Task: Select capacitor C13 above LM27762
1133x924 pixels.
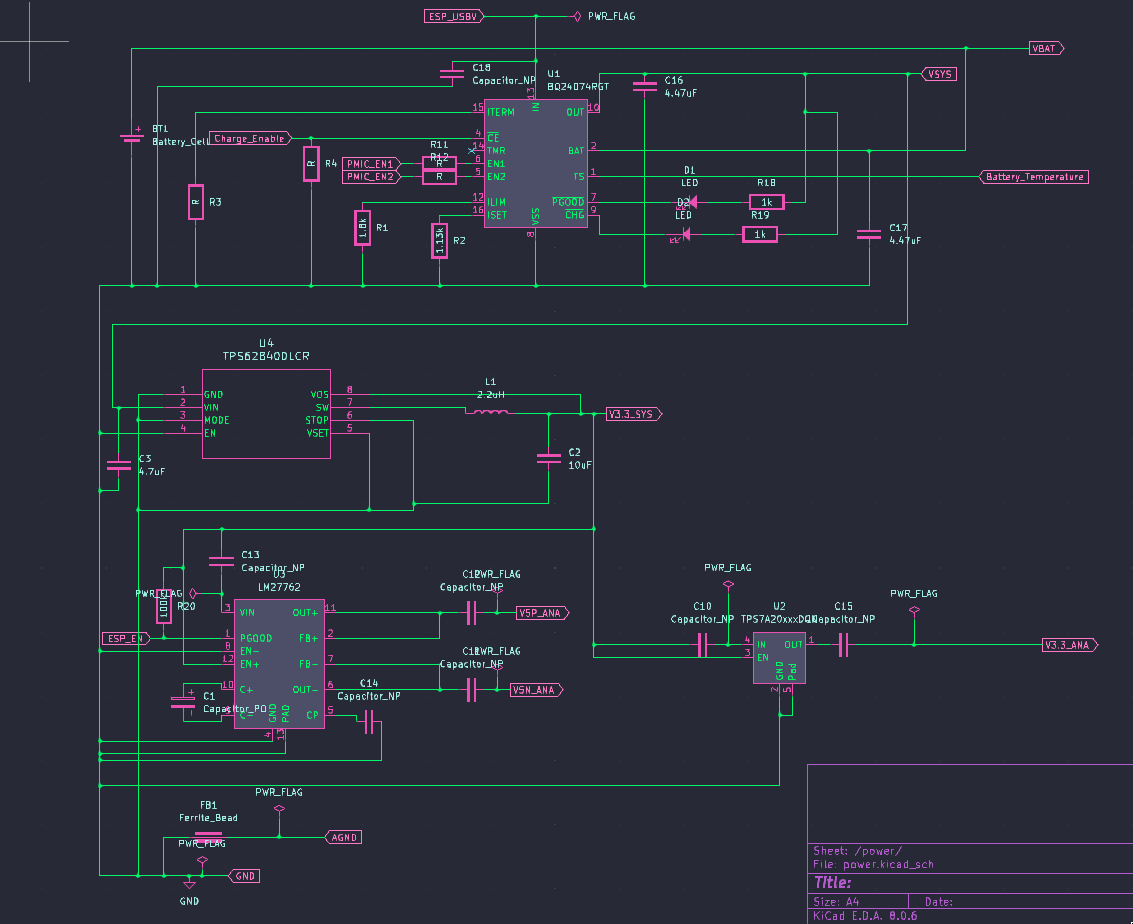Action: 221,561
